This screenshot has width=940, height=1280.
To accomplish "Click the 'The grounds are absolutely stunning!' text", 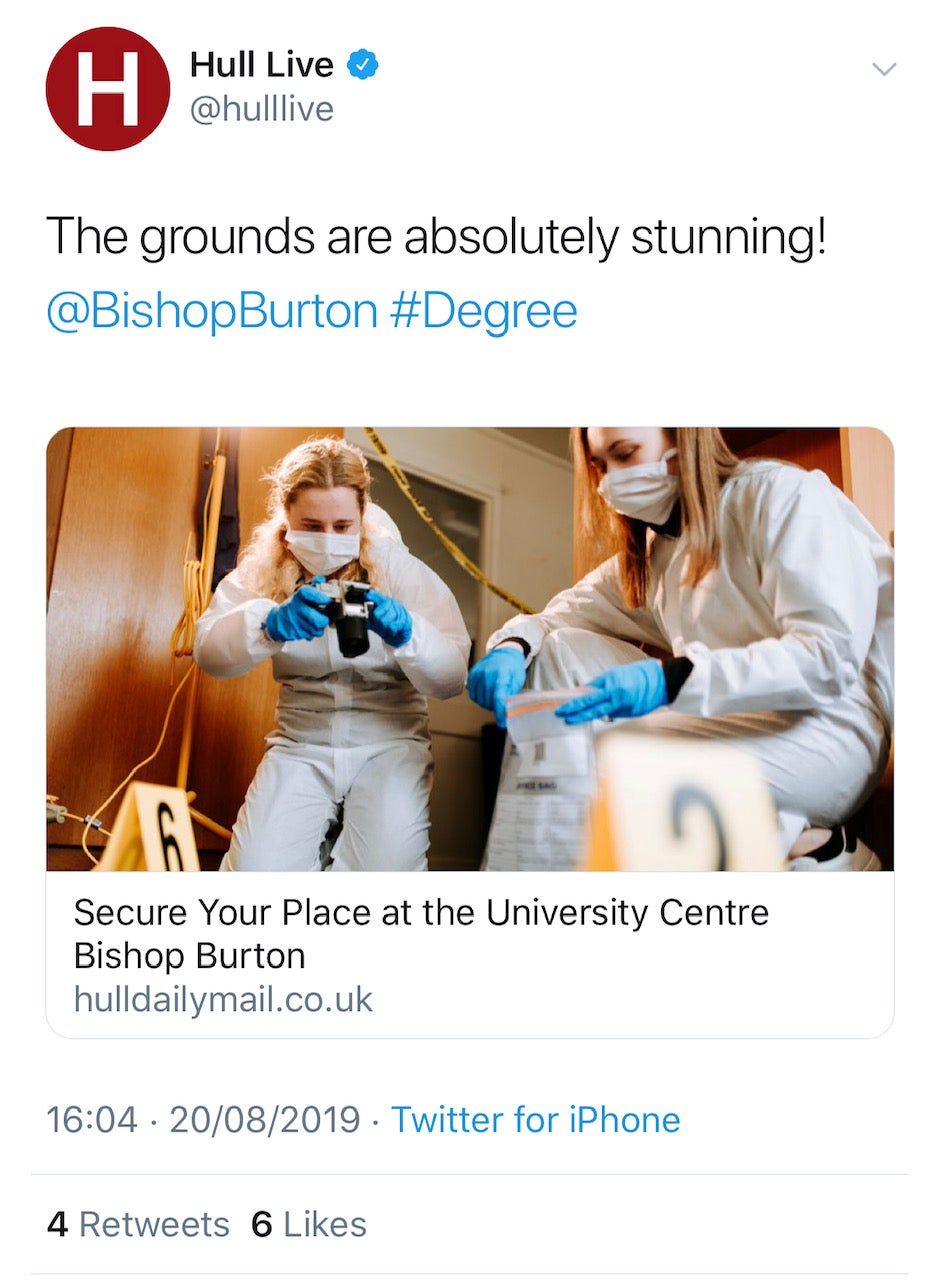I will tap(436, 236).
